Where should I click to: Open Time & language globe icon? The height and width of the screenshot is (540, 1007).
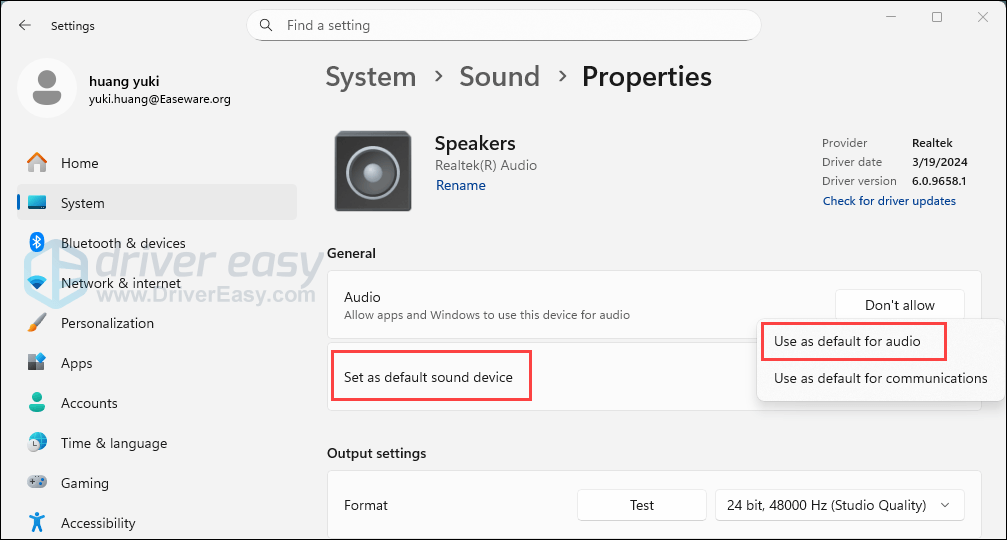tap(37, 443)
